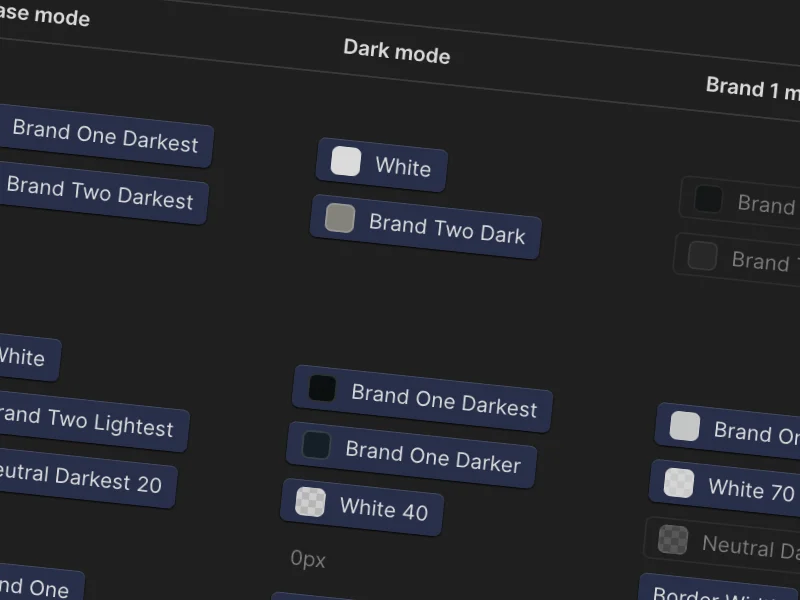The height and width of the screenshot is (600, 800).
Task: Select the Dark mode Brand One Darkest chip
Action: 422,399
